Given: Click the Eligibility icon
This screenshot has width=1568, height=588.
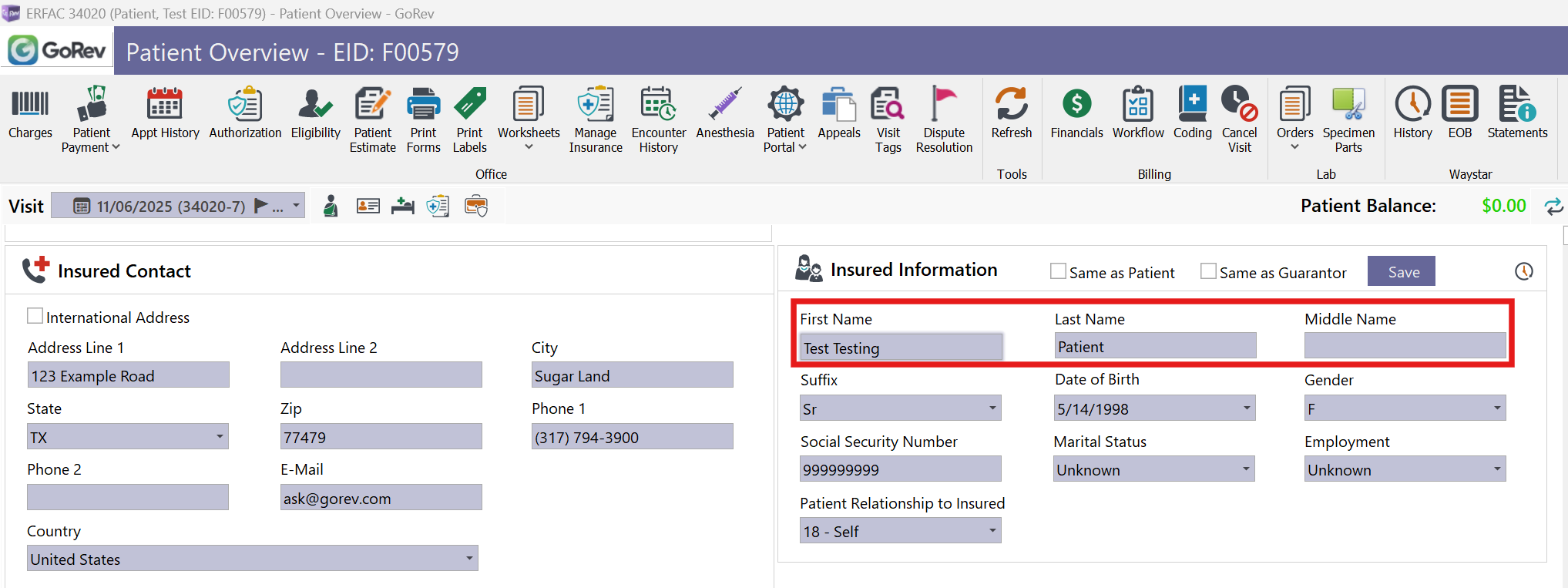Looking at the screenshot, I should point(315,105).
